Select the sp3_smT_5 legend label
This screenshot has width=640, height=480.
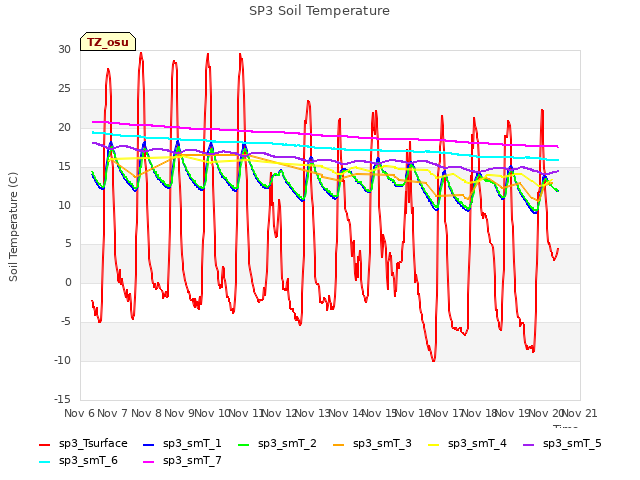(572, 444)
